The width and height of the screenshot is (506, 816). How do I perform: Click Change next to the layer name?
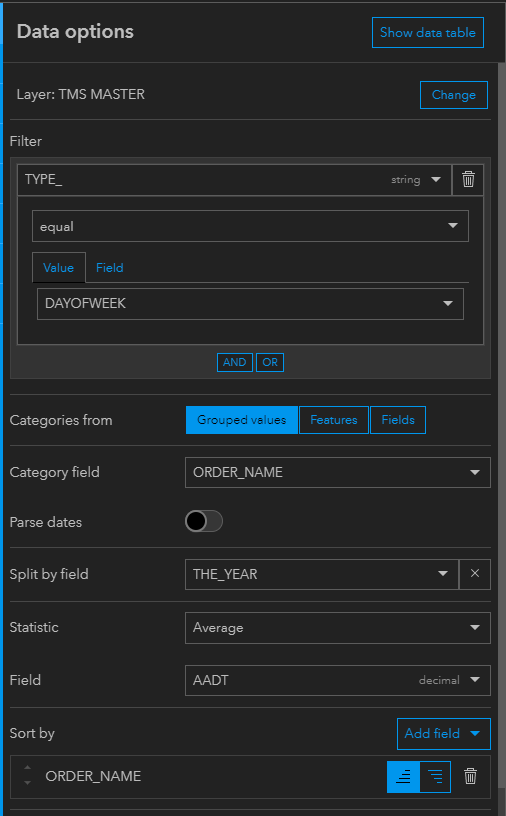tap(454, 95)
